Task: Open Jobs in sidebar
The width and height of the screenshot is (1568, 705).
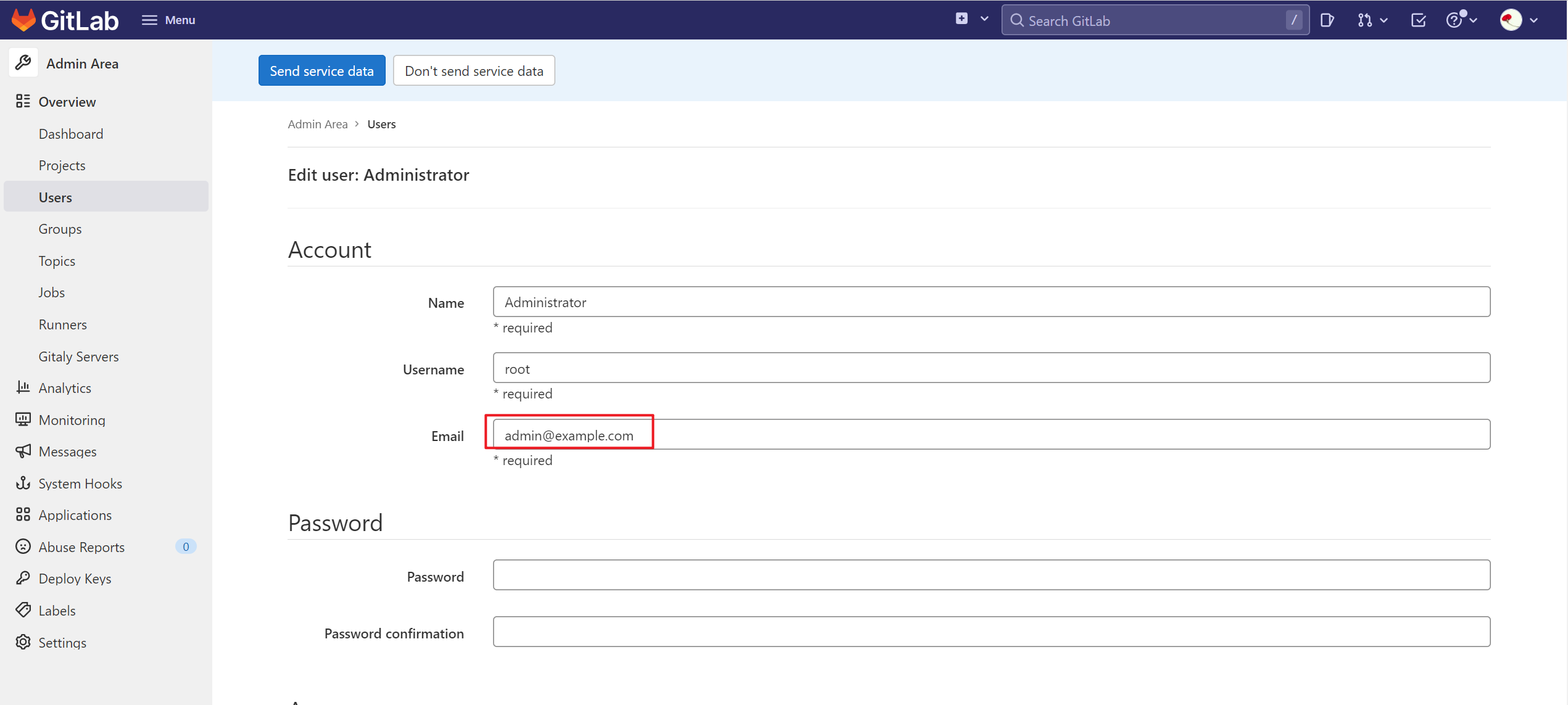Action: pyautogui.click(x=51, y=292)
